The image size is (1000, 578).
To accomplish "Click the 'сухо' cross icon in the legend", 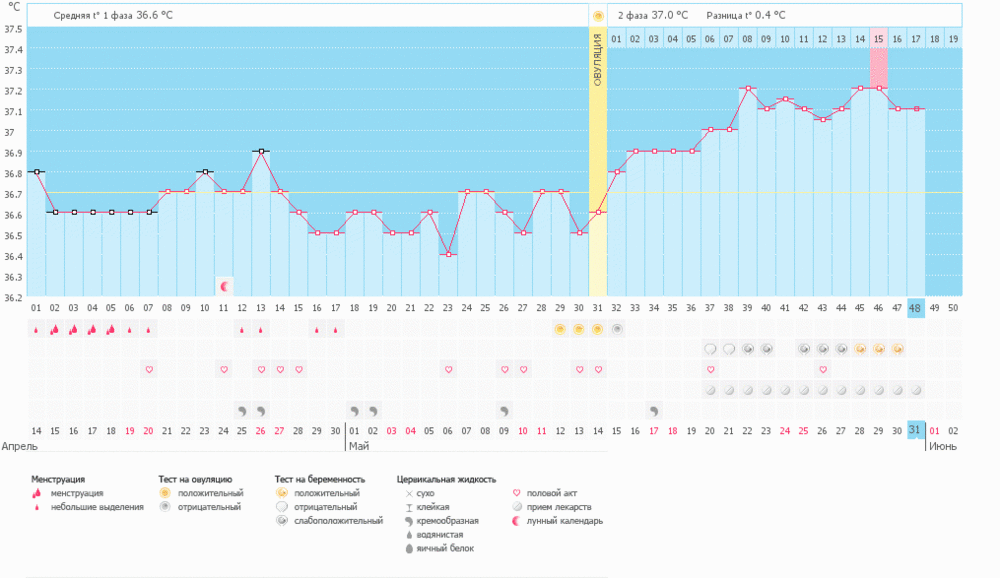I will tap(407, 494).
